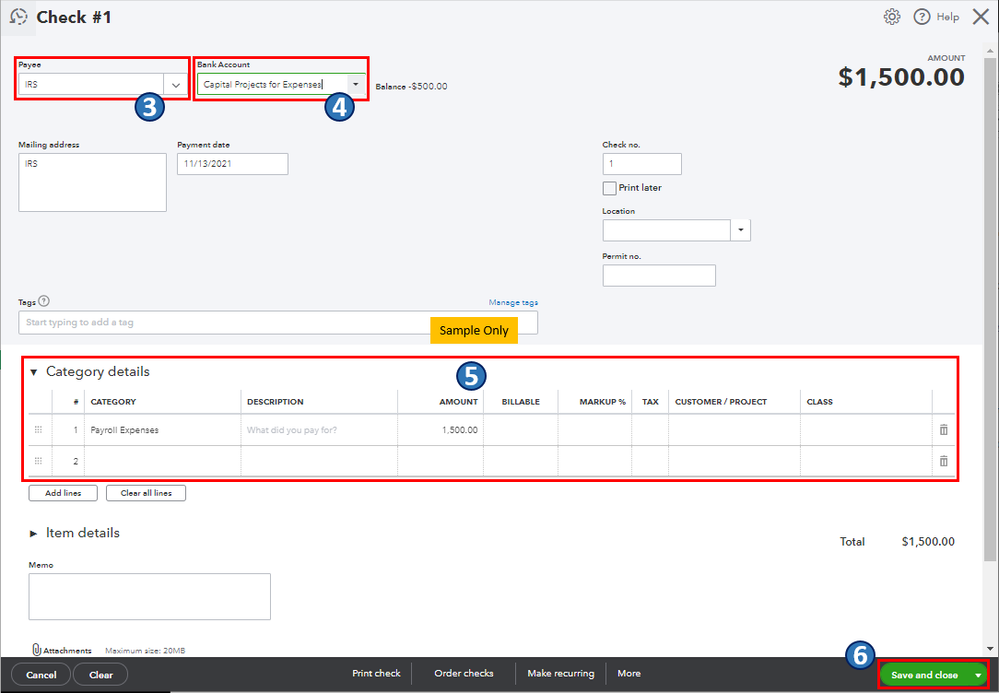Click the Payee field containing IRS
Screen dimensions: 999x693
click(x=91, y=85)
